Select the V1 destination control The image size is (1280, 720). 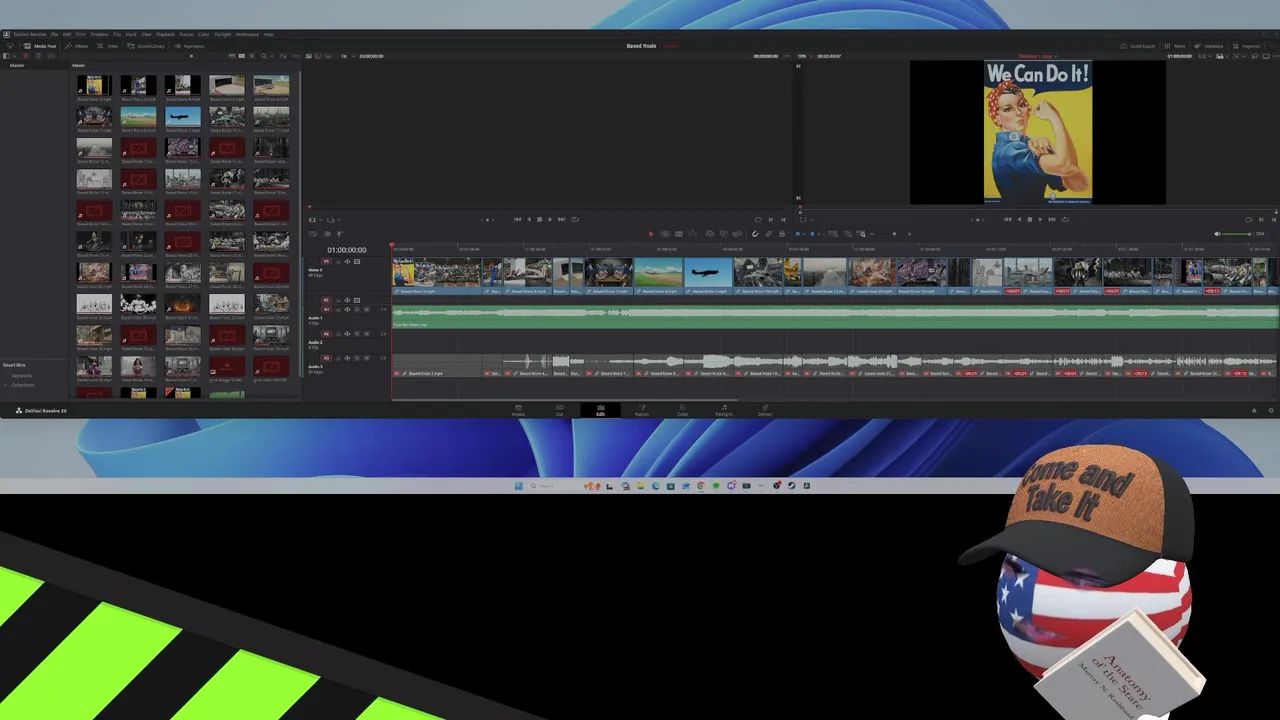(x=326, y=261)
